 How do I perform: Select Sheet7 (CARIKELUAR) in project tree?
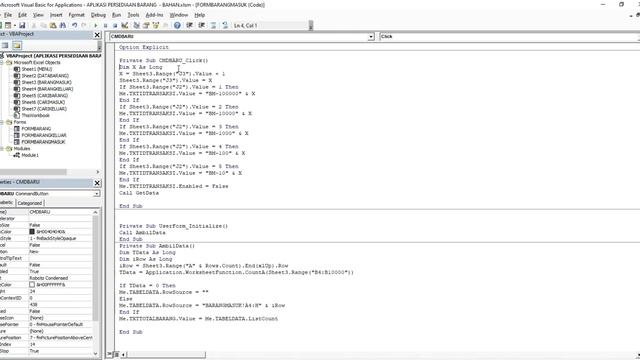(x=44, y=109)
